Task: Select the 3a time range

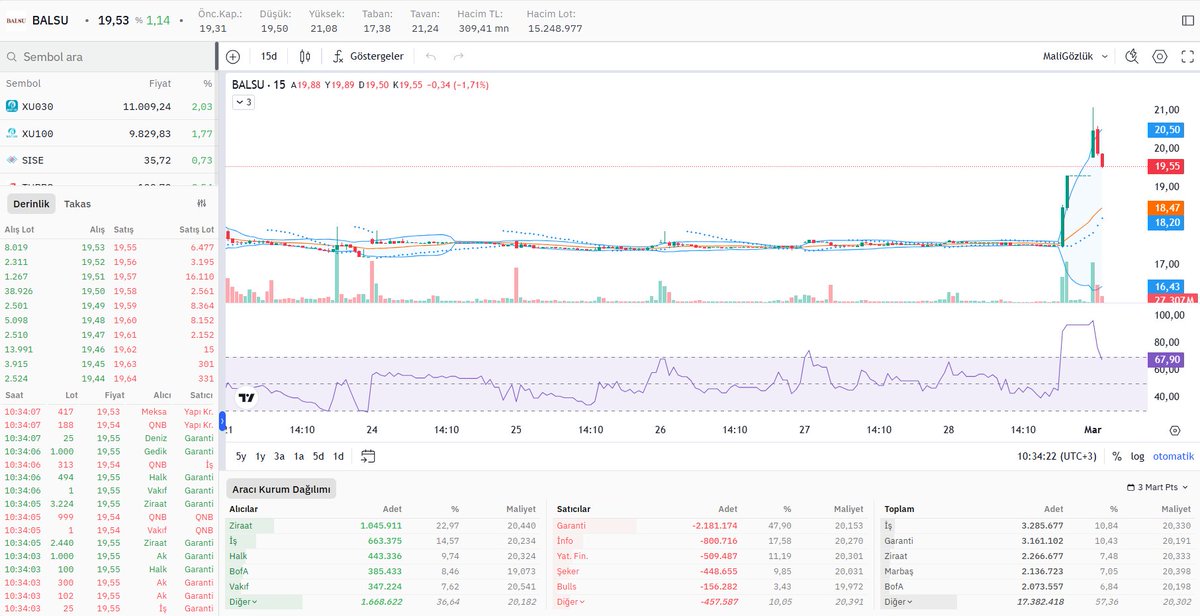Action: 280,456
